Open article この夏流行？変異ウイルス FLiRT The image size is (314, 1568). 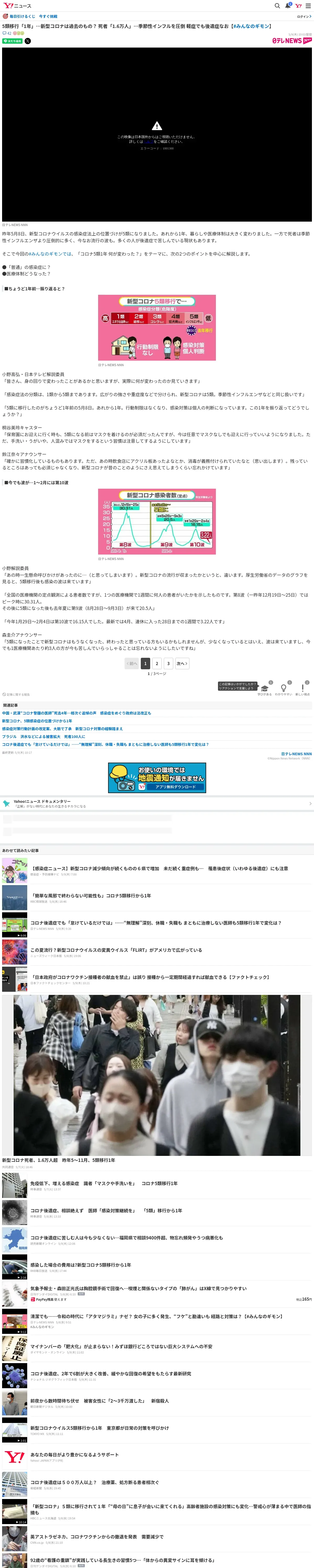coord(116,950)
